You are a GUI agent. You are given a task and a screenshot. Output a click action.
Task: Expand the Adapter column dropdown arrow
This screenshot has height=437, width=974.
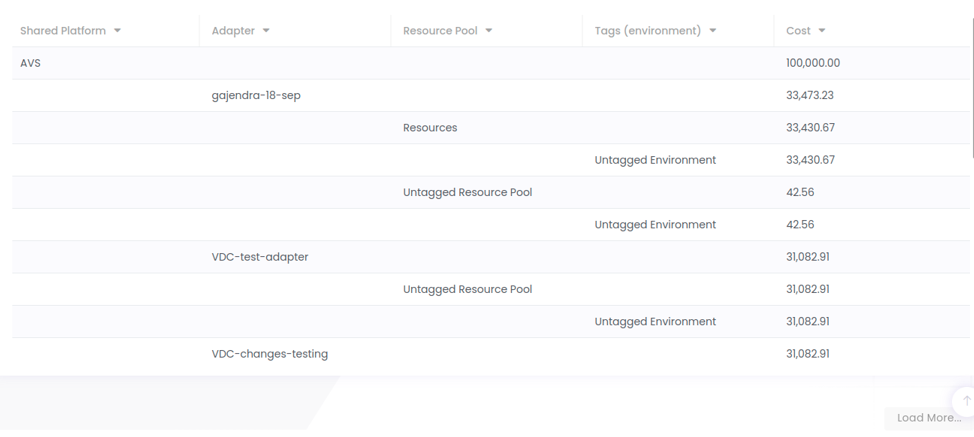(x=266, y=31)
